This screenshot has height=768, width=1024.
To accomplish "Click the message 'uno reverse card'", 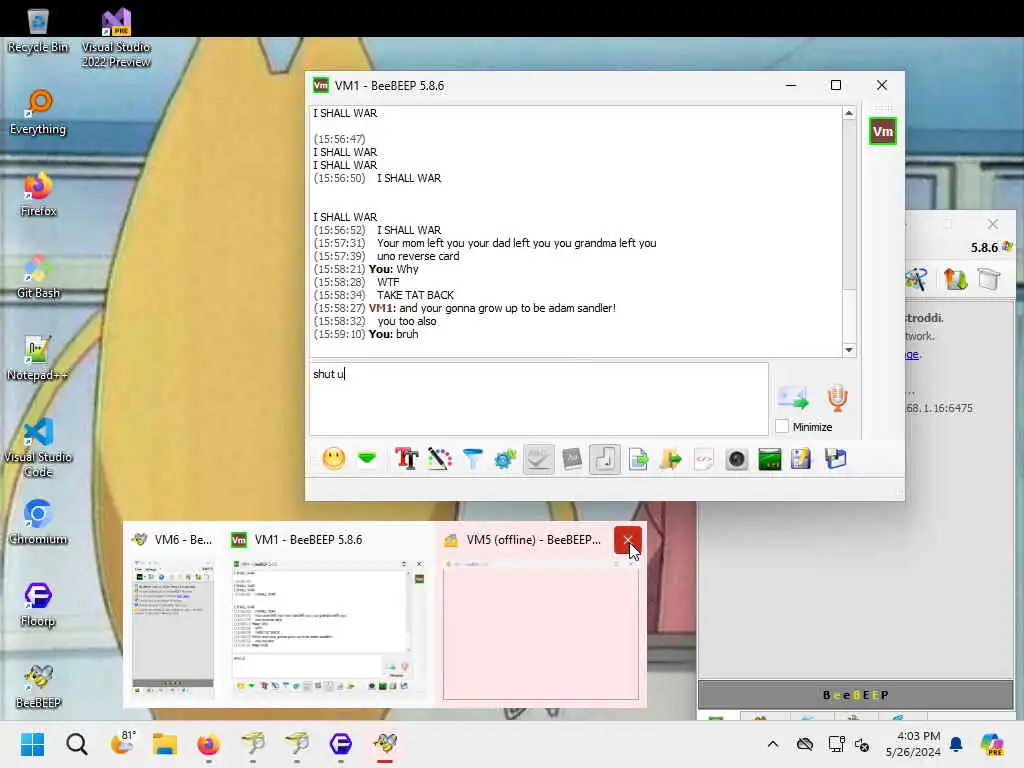I will tap(418, 256).
